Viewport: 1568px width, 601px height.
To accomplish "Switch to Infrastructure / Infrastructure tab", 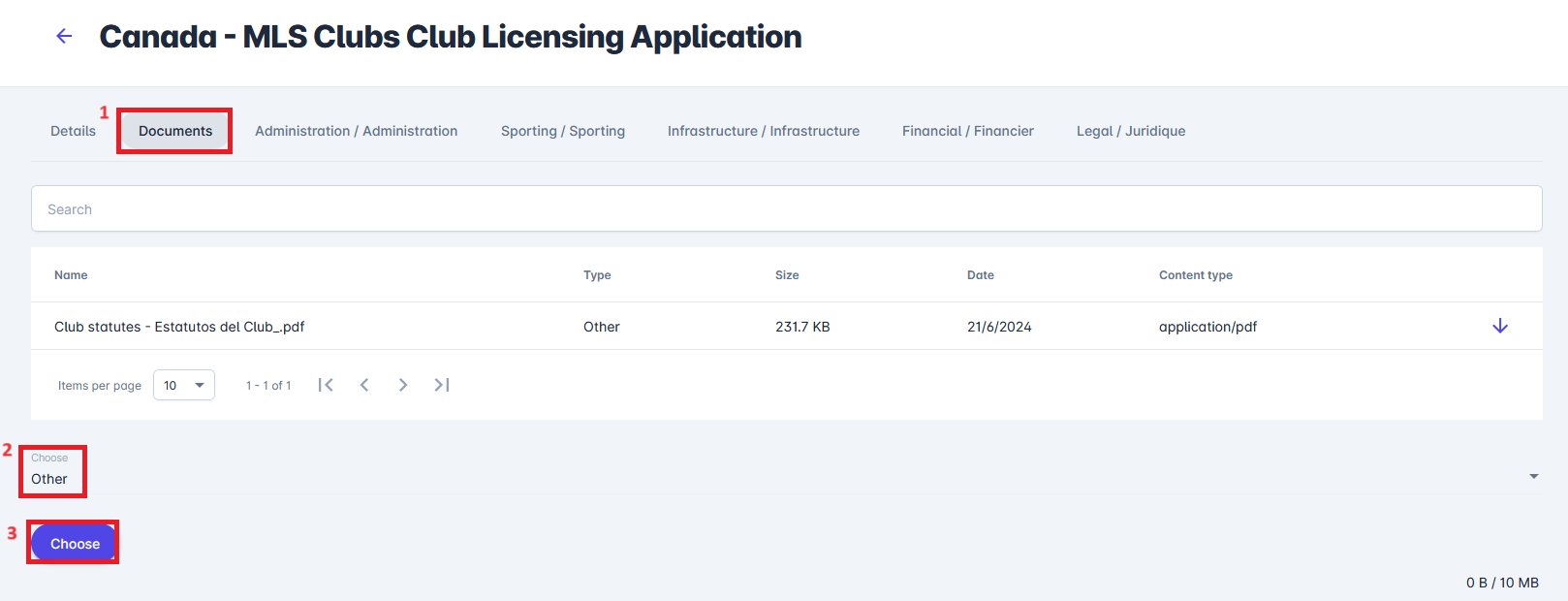I will coord(763,131).
